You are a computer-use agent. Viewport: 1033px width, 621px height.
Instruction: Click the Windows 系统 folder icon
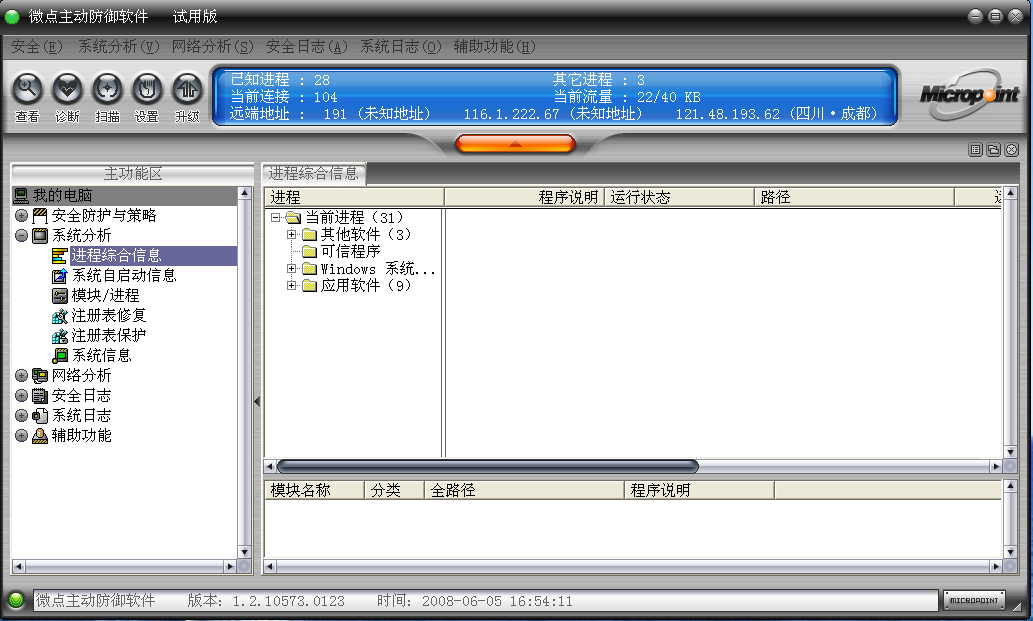tap(310, 269)
